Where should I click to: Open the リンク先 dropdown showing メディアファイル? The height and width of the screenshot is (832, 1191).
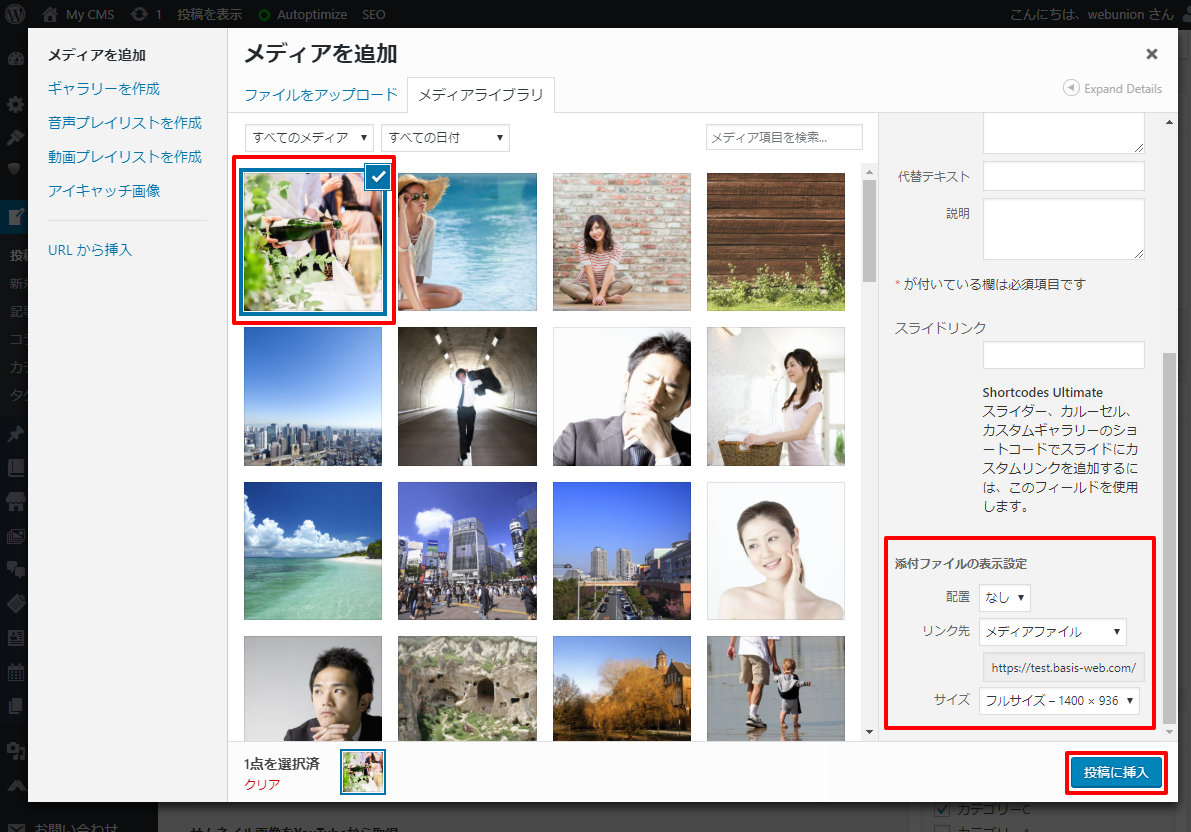1053,631
